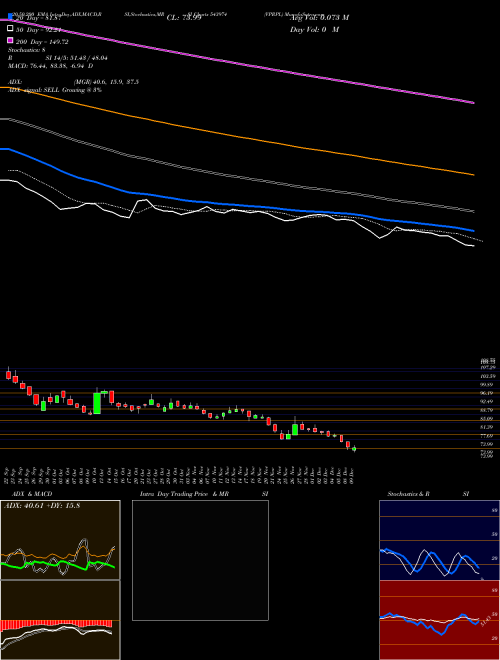This screenshot has width=500, height=660.
Task: Click the 81.39 price axis label
Action: pyautogui.click(x=488, y=427)
